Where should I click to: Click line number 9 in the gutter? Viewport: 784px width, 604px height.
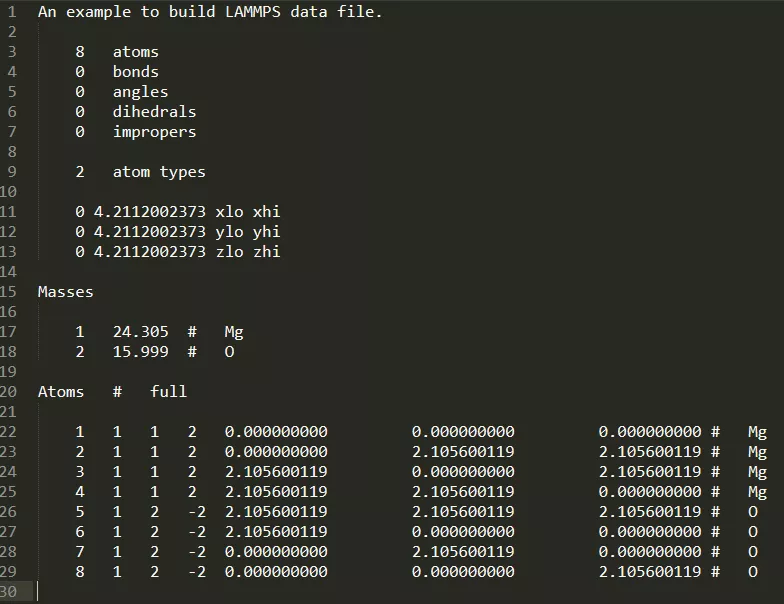12,172
